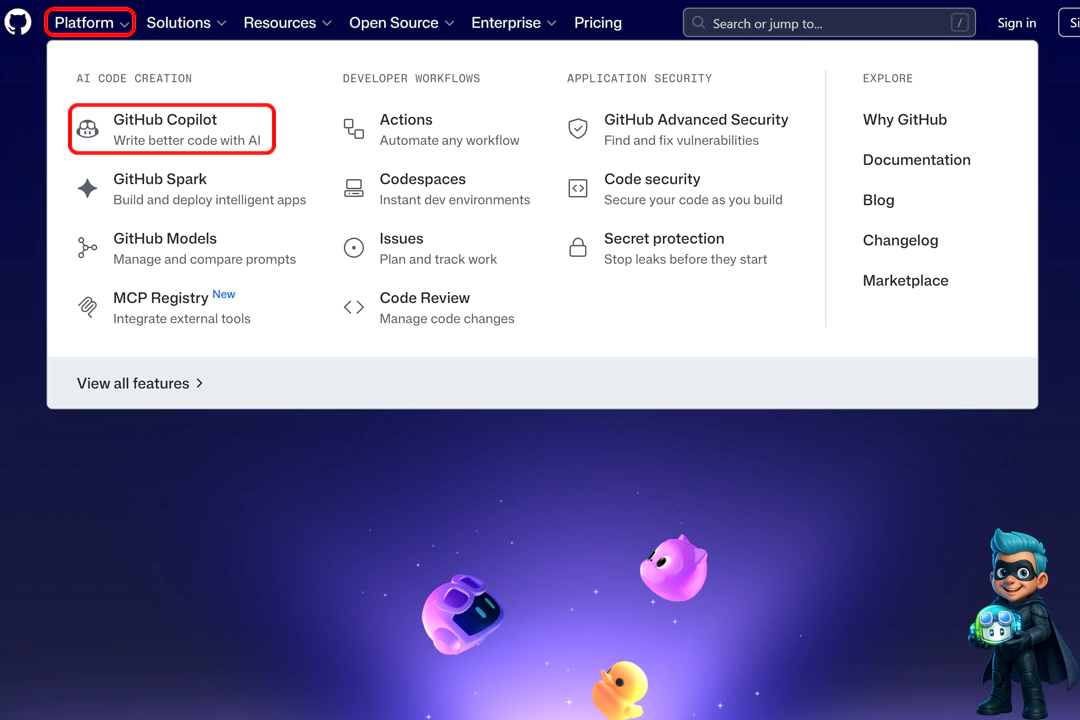The image size is (1080, 720).
Task: Visit the GitHub Changelog
Action: (900, 240)
